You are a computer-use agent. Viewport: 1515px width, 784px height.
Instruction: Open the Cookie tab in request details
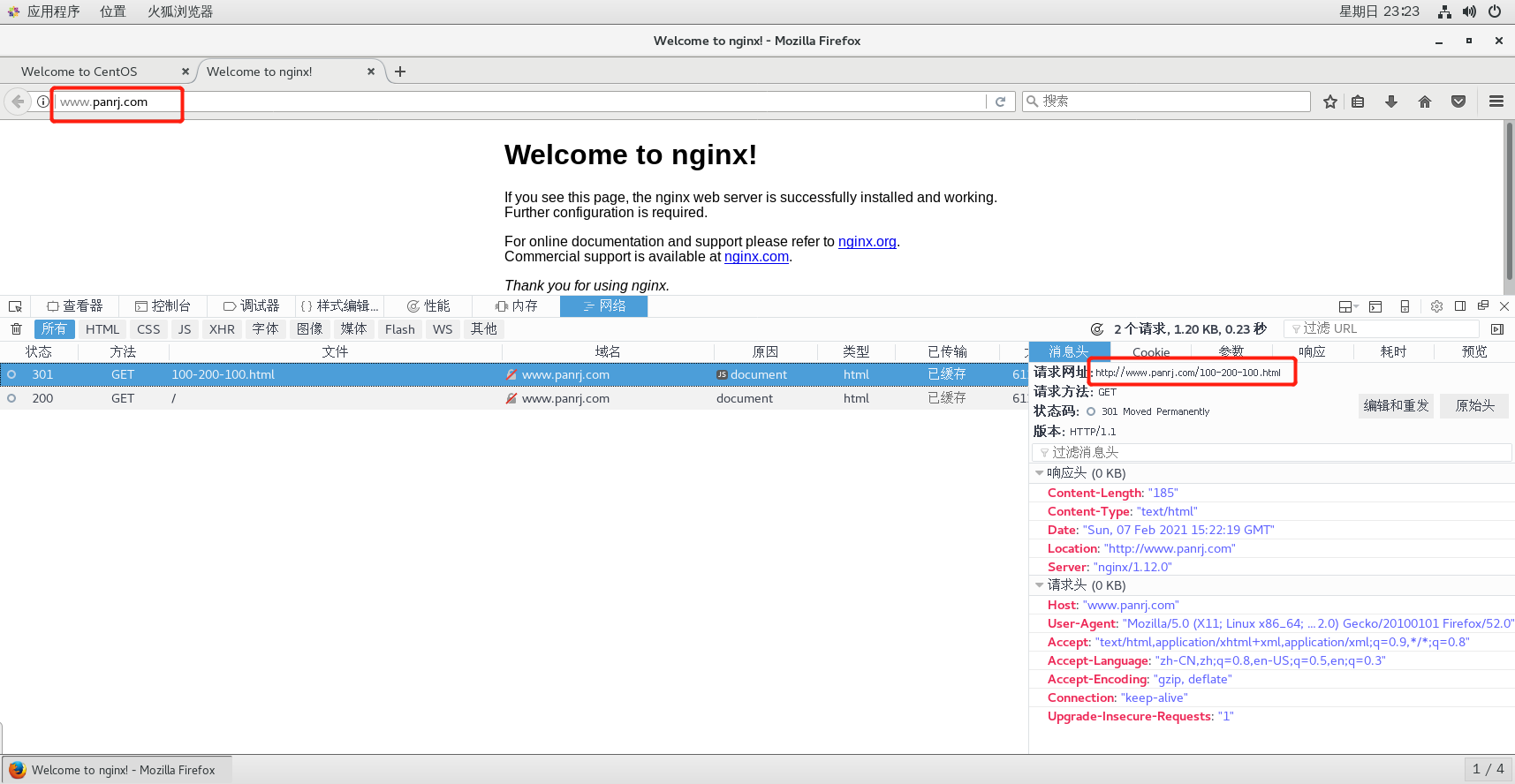coord(1151,351)
